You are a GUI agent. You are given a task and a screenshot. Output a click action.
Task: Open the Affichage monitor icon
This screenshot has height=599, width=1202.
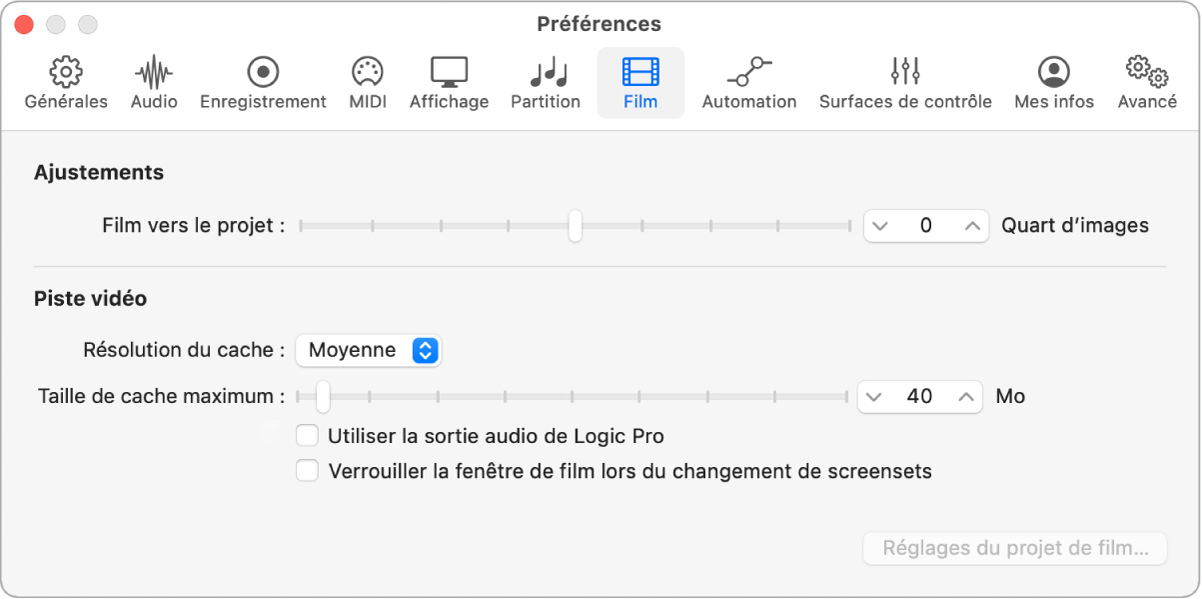point(449,72)
